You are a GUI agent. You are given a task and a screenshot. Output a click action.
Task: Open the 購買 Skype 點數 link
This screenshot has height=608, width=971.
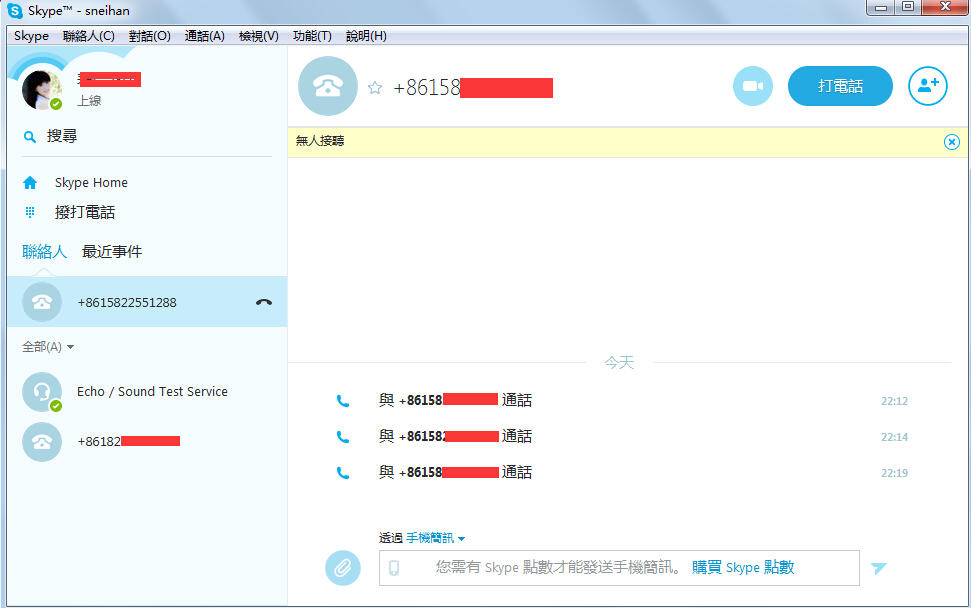[743, 567]
